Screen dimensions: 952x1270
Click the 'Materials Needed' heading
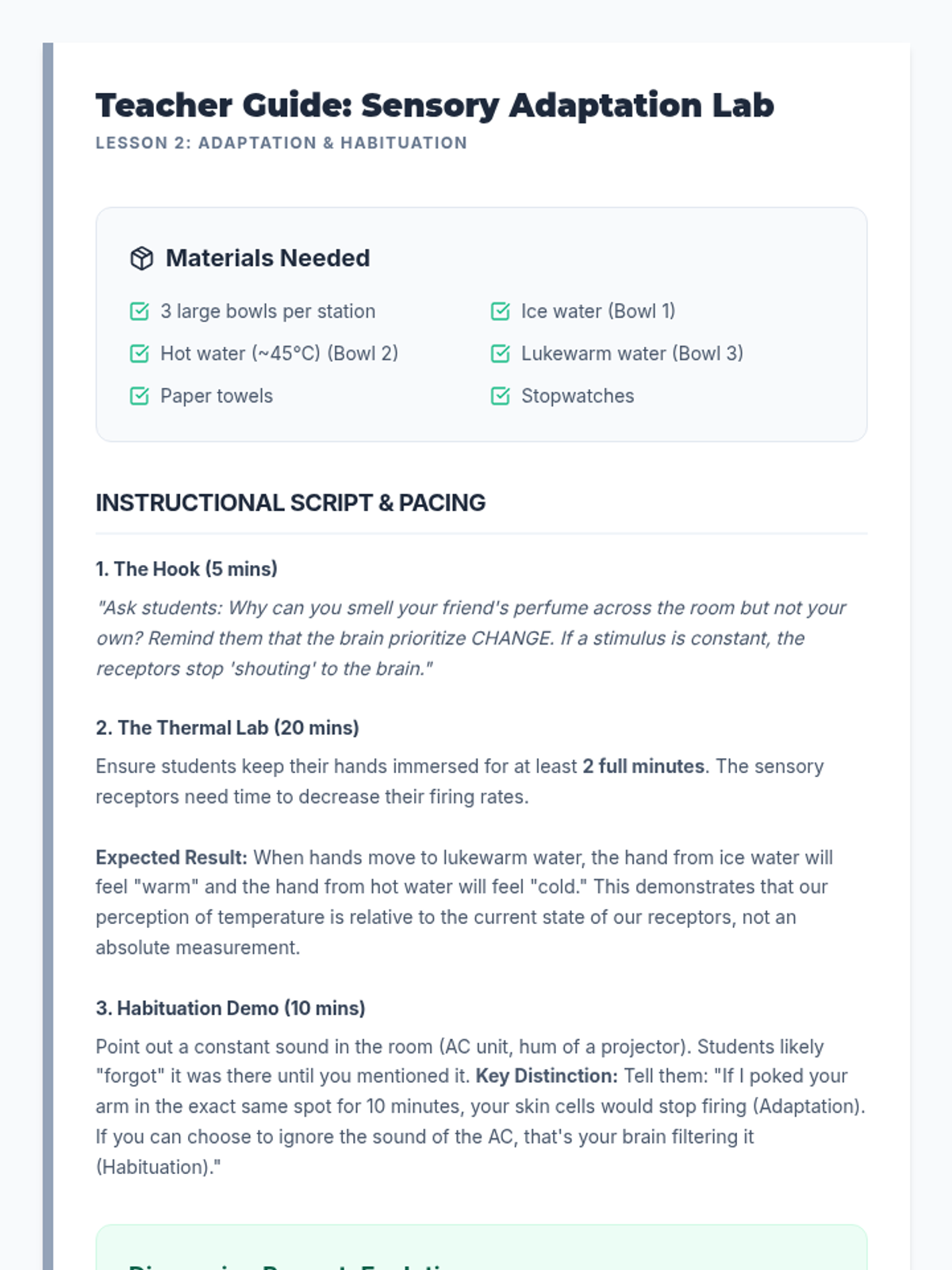[x=267, y=258]
